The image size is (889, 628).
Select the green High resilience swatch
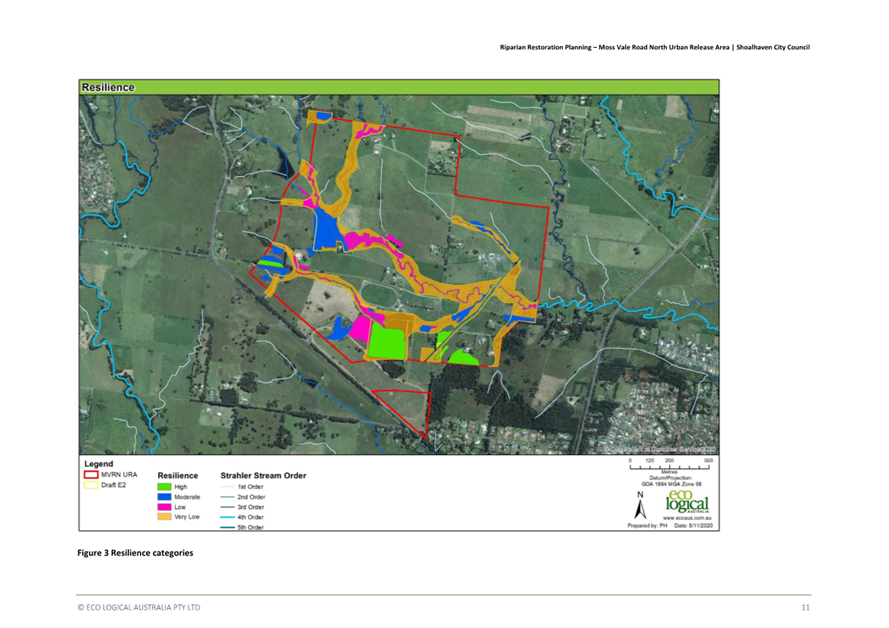click(165, 487)
